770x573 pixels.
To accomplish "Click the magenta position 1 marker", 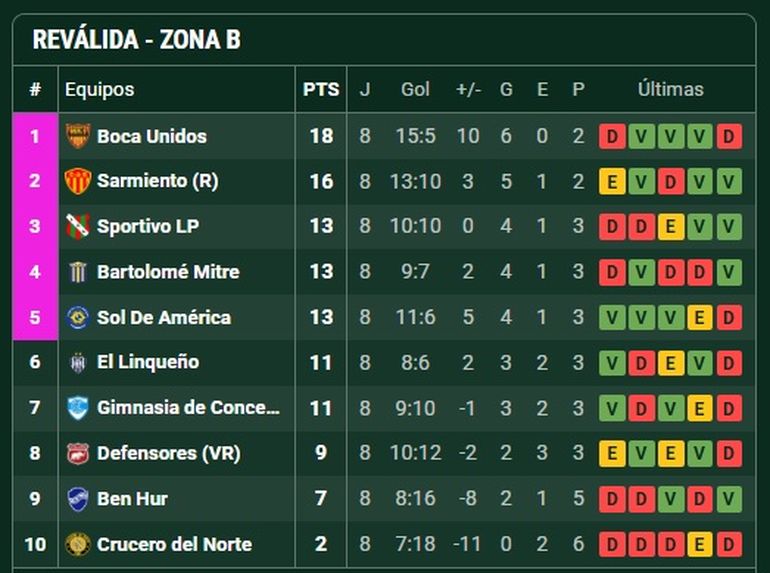I will tap(35, 136).
